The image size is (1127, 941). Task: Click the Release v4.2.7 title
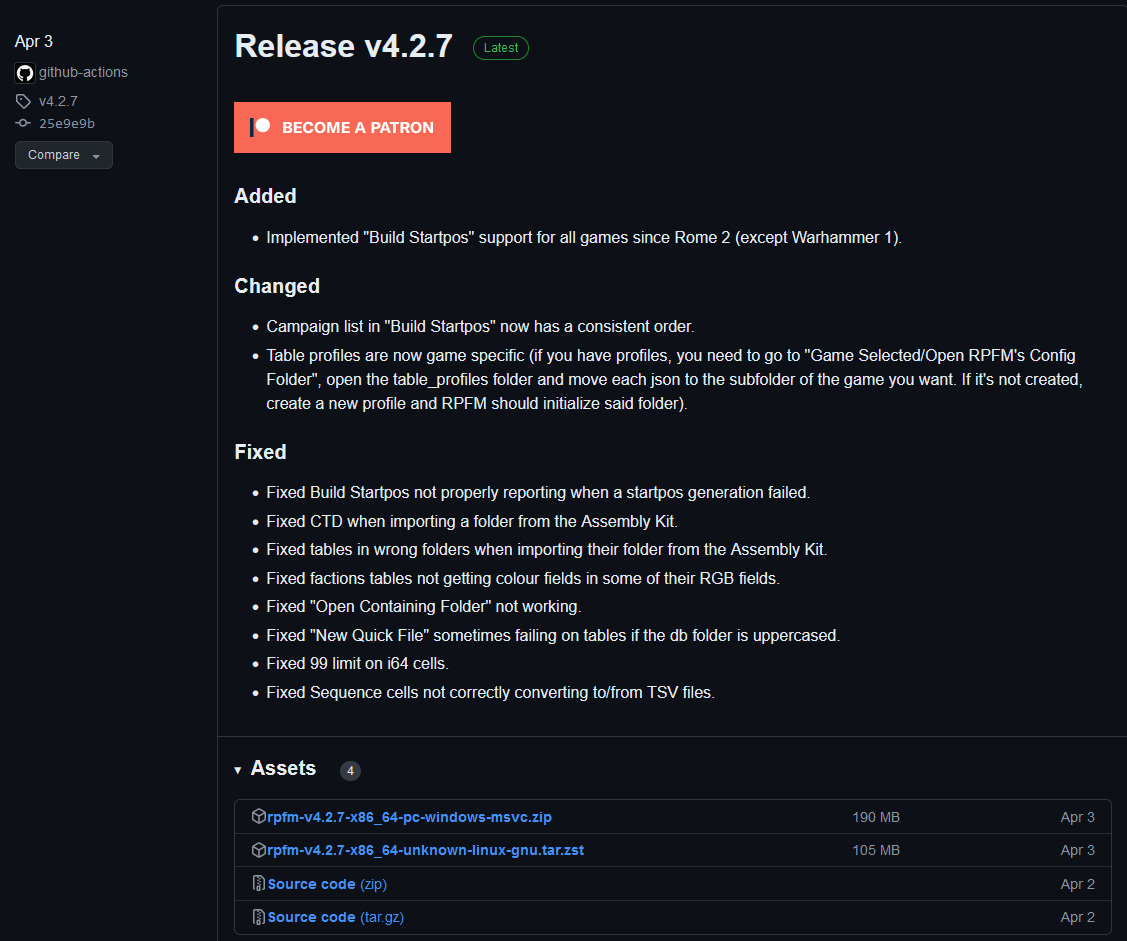tap(344, 47)
